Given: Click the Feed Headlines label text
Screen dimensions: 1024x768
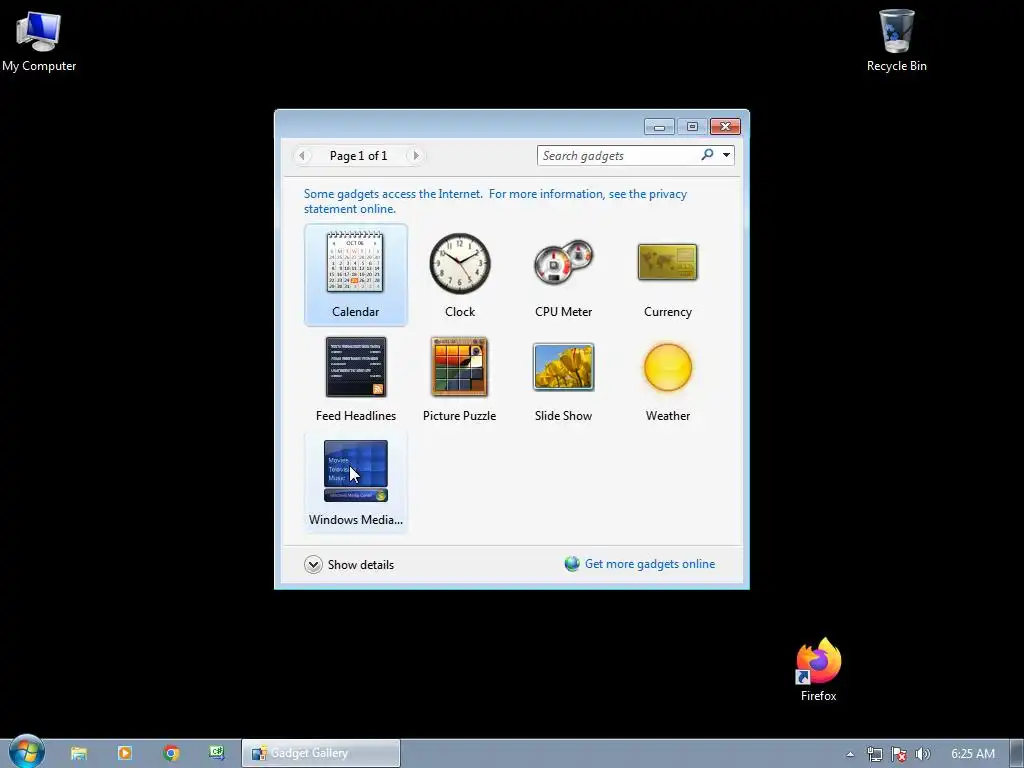Looking at the screenshot, I should (x=356, y=415).
